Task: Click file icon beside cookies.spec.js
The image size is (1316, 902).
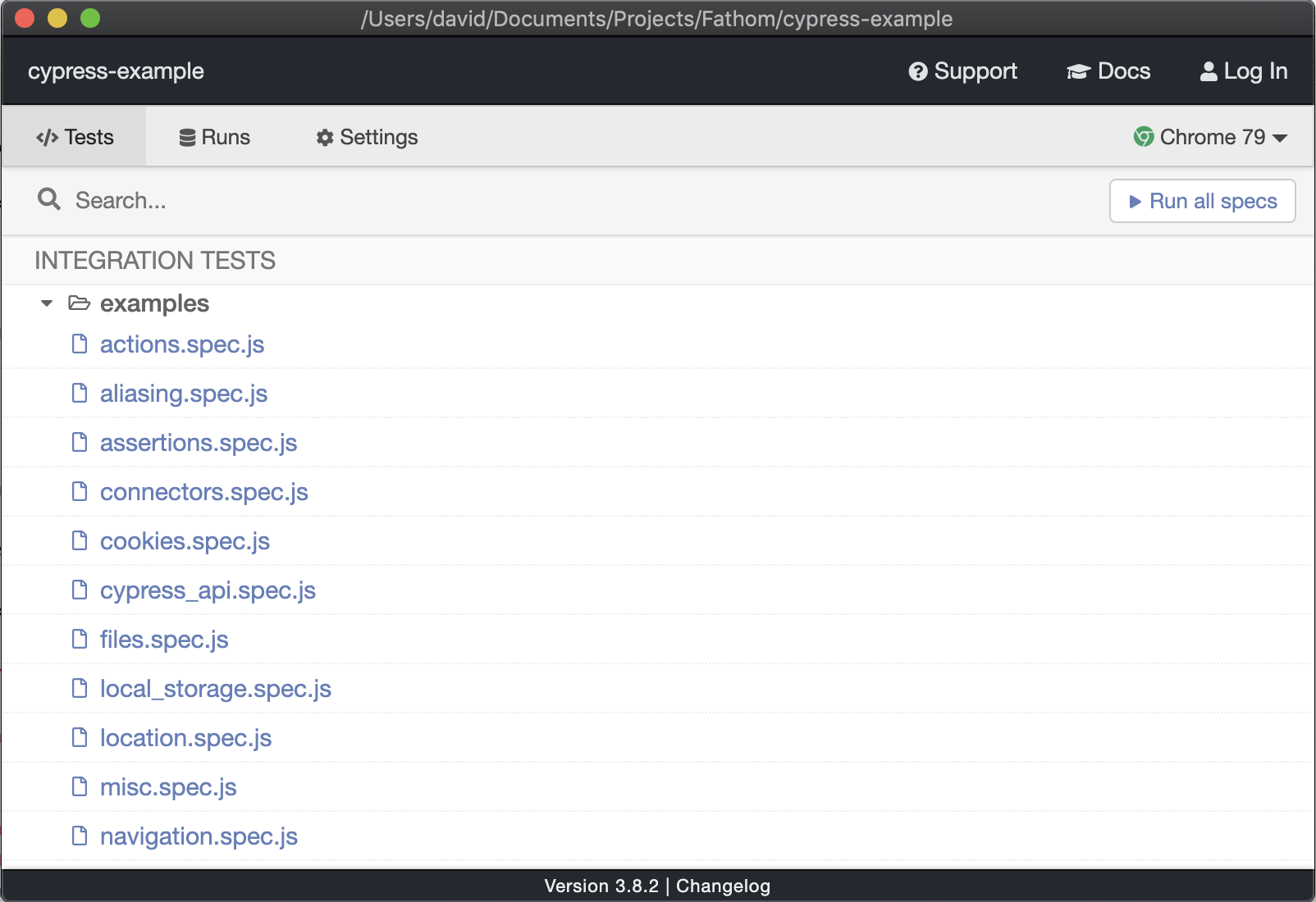Action: [x=80, y=540]
